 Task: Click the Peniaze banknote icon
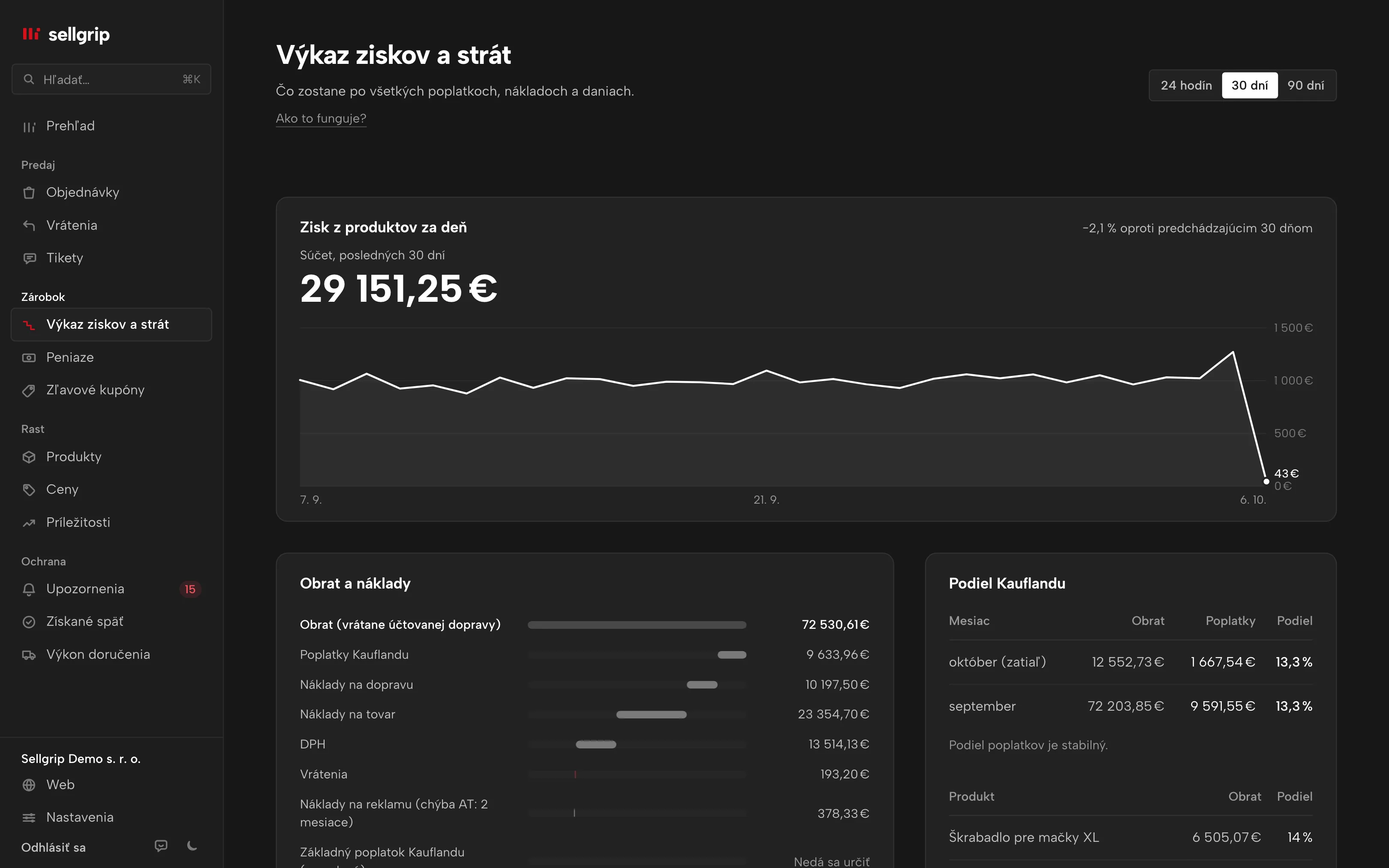(29, 357)
